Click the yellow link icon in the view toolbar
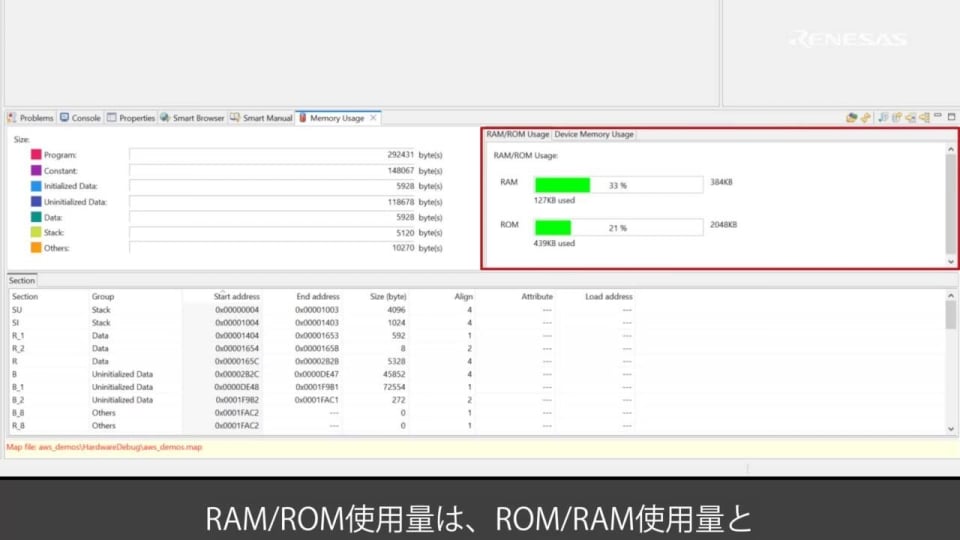The height and width of the screenshot is (540, 960). [x=866, y=118]
